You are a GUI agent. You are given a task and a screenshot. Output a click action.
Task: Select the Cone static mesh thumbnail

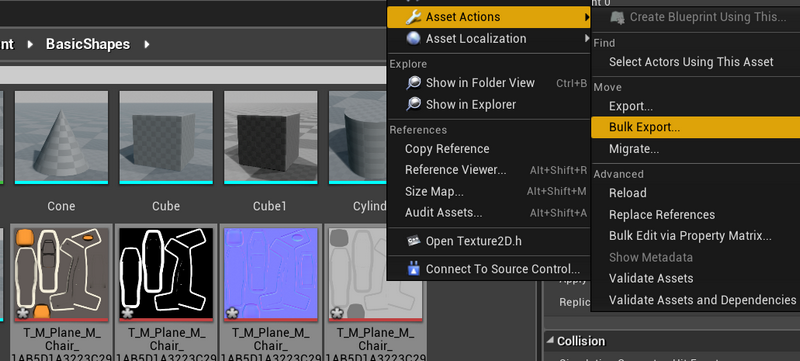tap(61, 138)
